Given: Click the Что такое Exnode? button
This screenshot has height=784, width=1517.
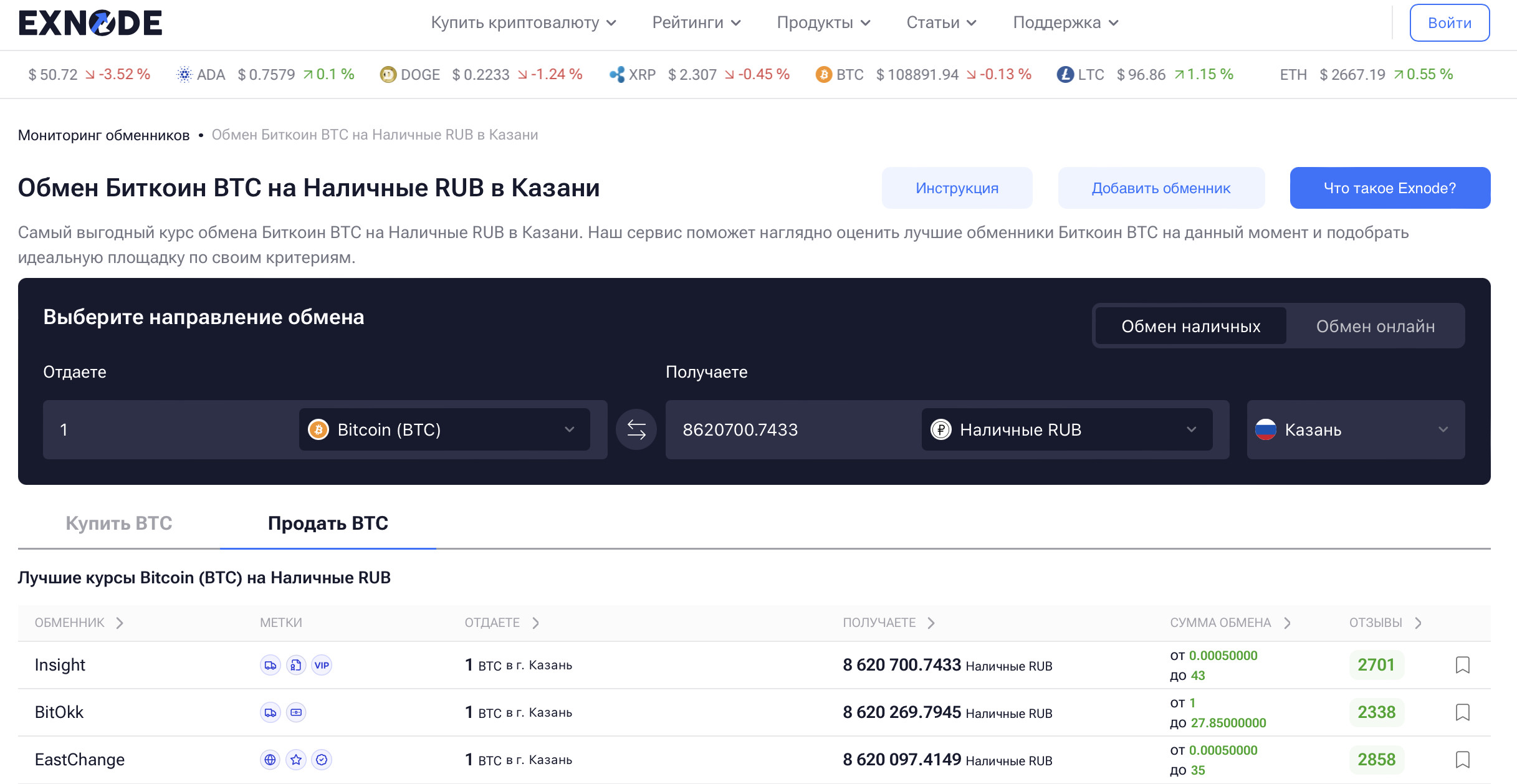Looking at the screenshot, I should (x=1389, y=188).
